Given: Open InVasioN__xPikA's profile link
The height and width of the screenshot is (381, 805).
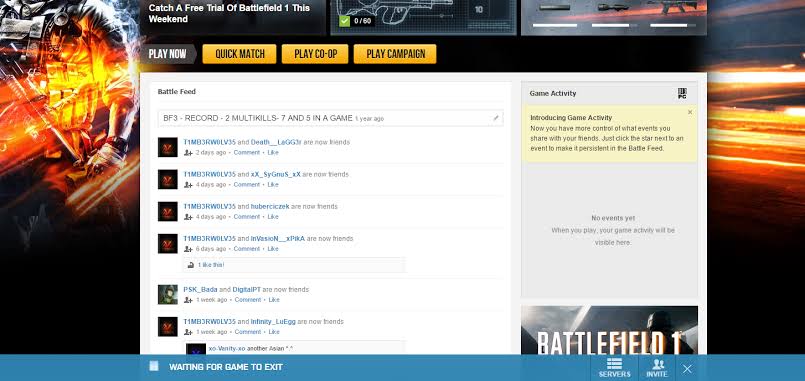Looking at the screenshot, I should pos(278,238).
